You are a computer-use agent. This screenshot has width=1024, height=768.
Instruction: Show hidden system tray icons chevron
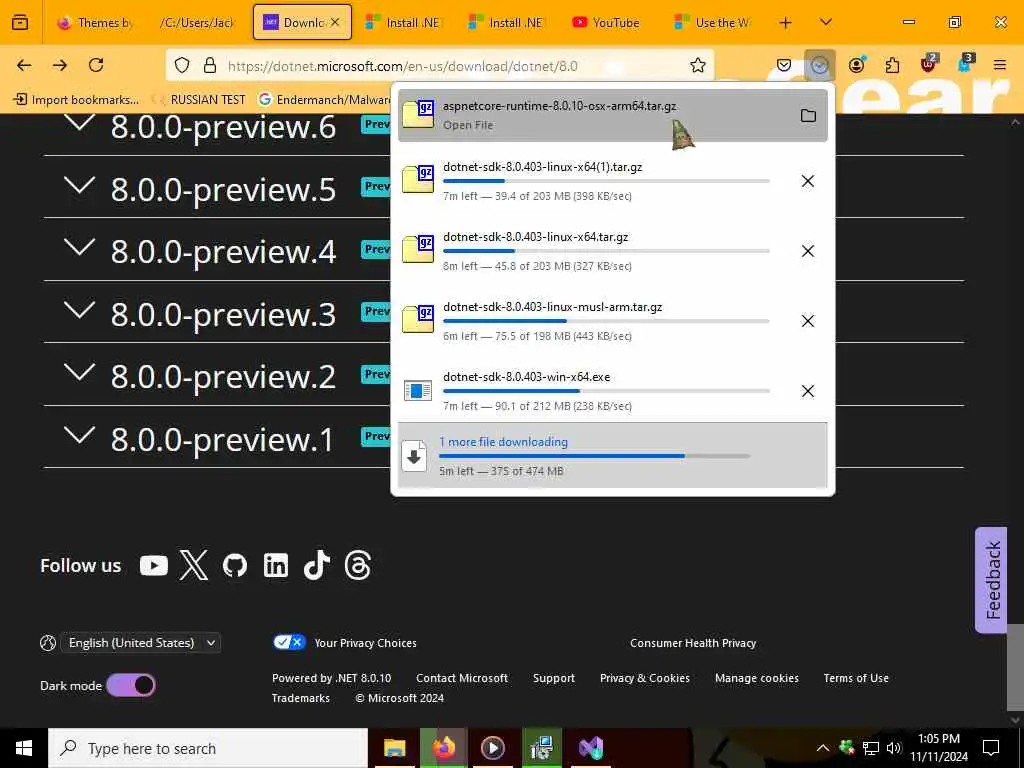(823, 748)
